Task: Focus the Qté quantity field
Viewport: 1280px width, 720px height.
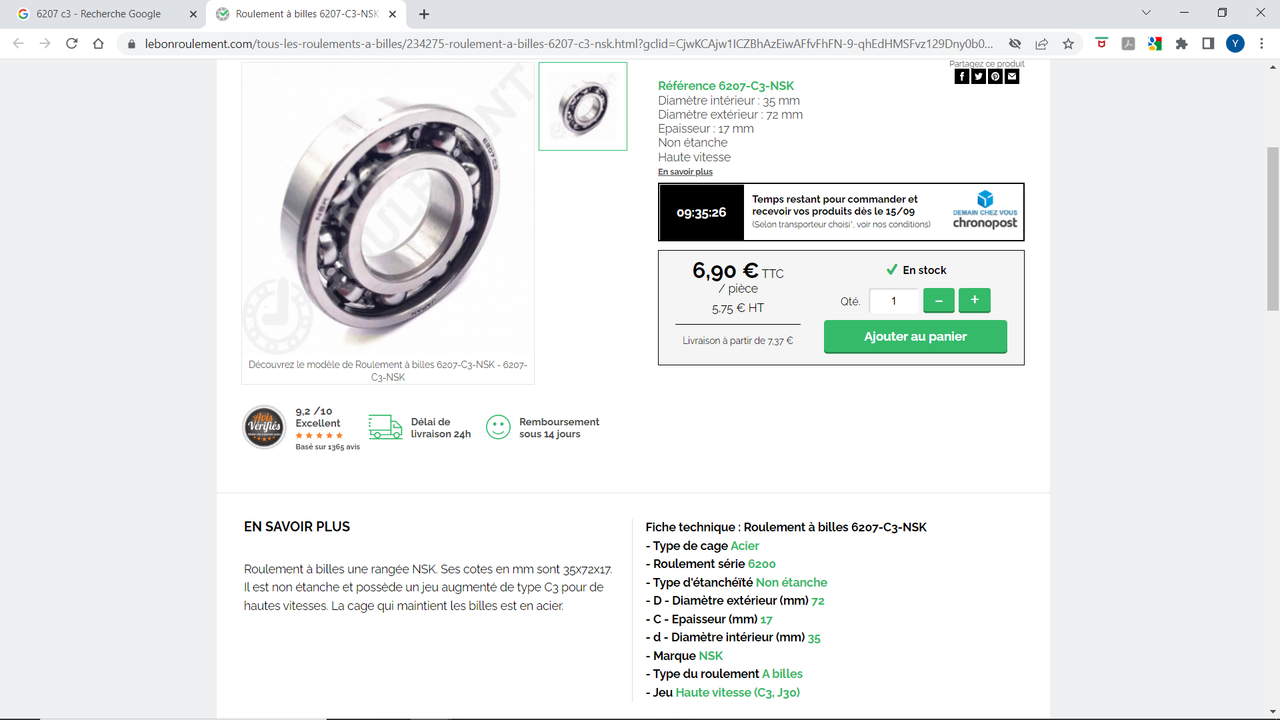Action: (x=894, y=300)
